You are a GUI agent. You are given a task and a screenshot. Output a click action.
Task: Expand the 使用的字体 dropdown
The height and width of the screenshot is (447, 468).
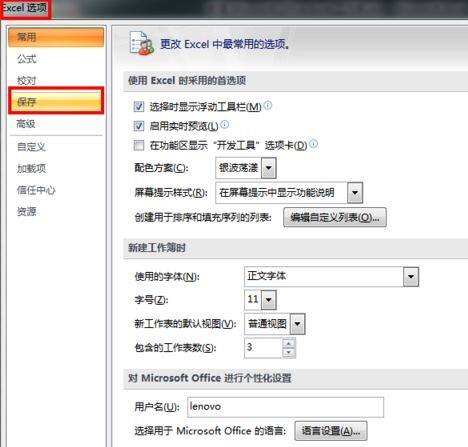click(411, 276)
